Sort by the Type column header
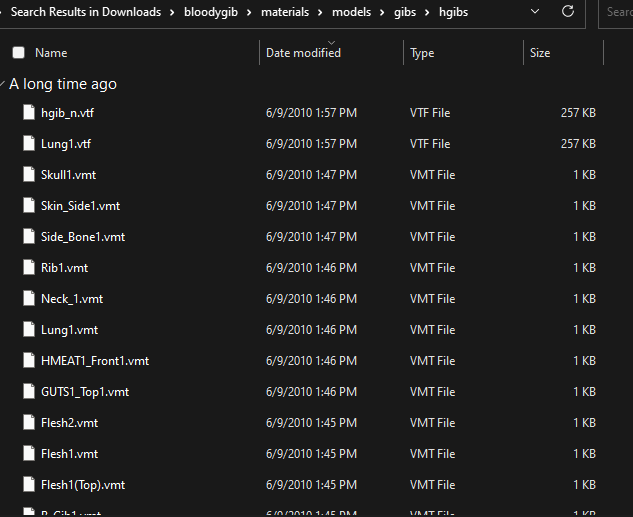The height and width of the screenshot is (517, 633). (x=422, y=53)
